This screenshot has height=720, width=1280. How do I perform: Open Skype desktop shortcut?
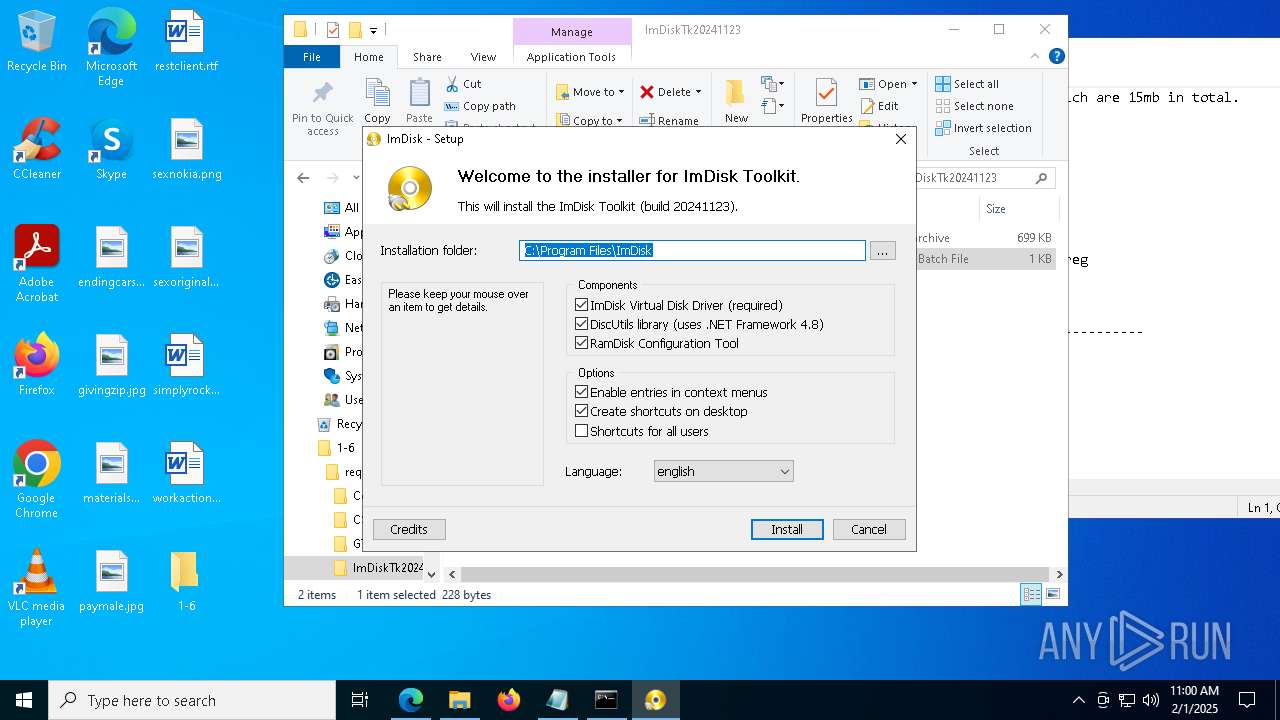(x=111, y=149)
